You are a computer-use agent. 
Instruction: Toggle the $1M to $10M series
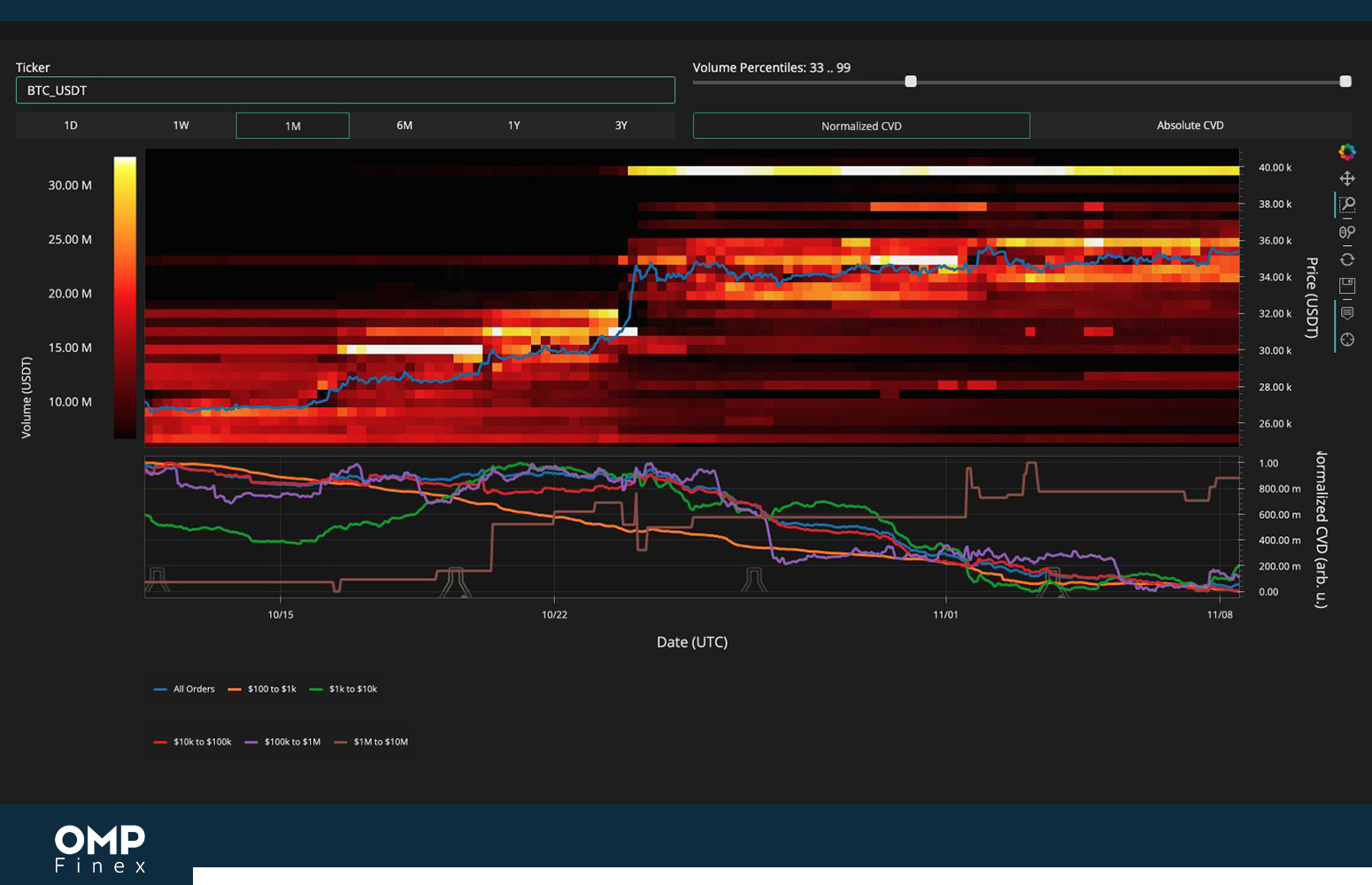tap(371, 742)
